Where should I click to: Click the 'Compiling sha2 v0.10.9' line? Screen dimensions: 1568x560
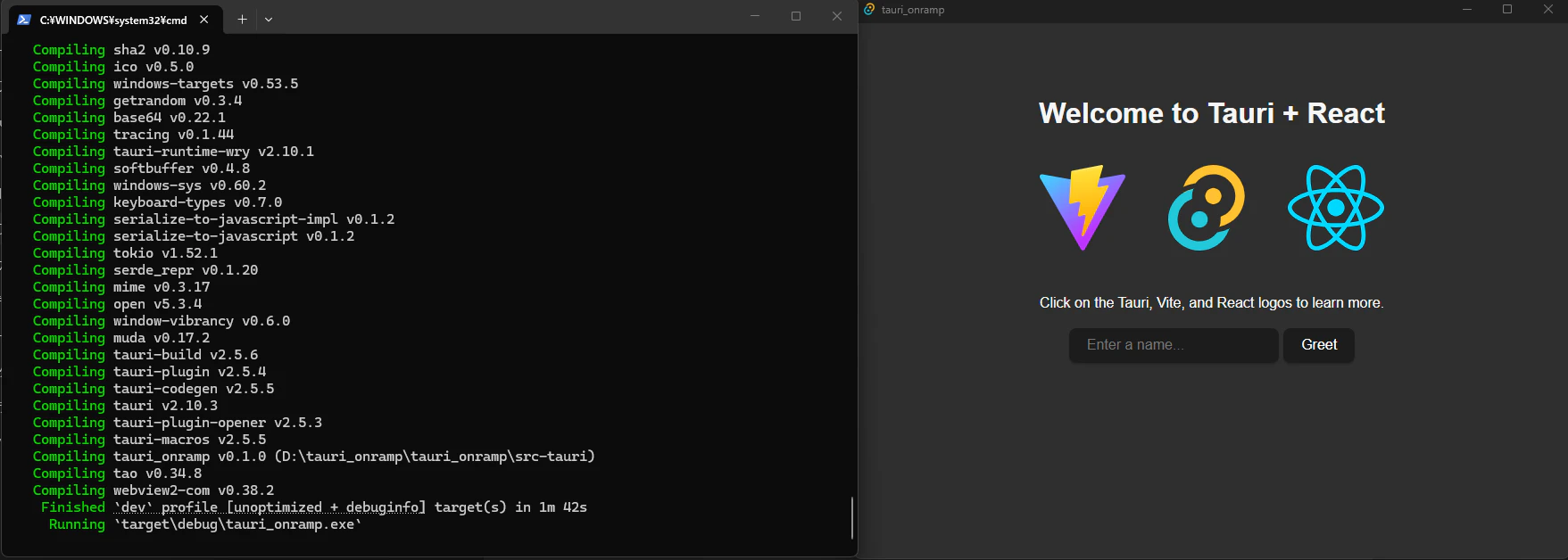click(x=121, y=50)
